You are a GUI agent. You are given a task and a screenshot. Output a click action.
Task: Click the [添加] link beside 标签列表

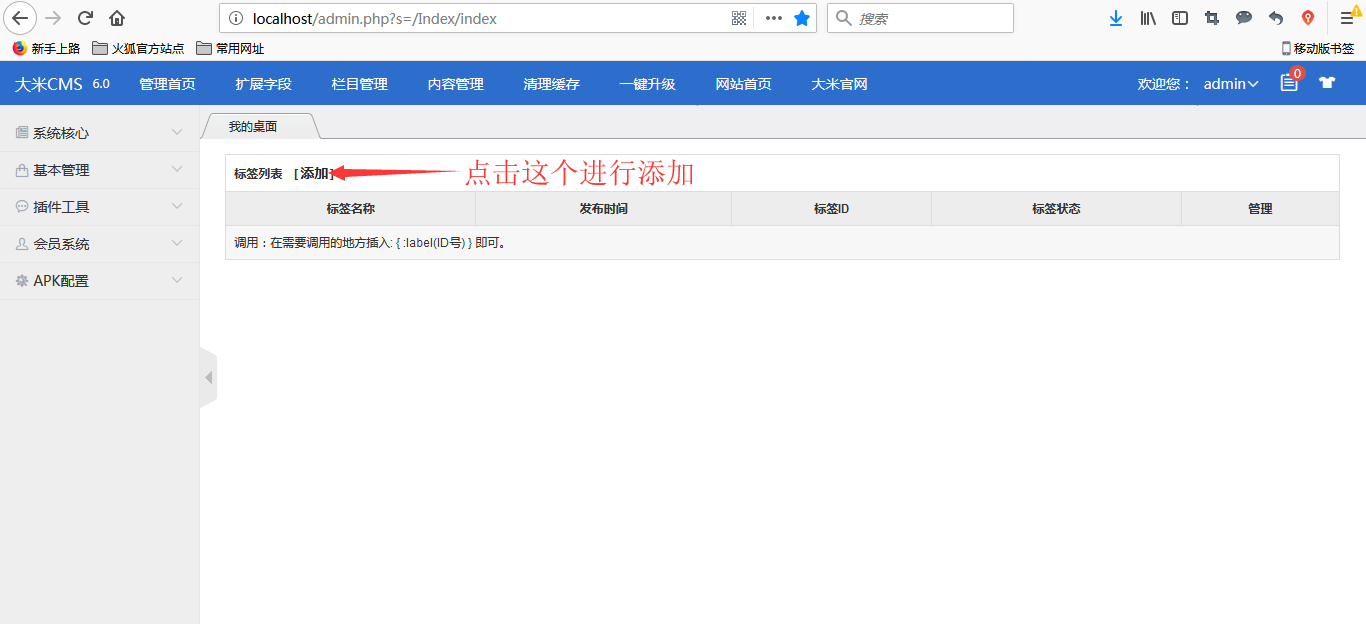pos(314,173)
